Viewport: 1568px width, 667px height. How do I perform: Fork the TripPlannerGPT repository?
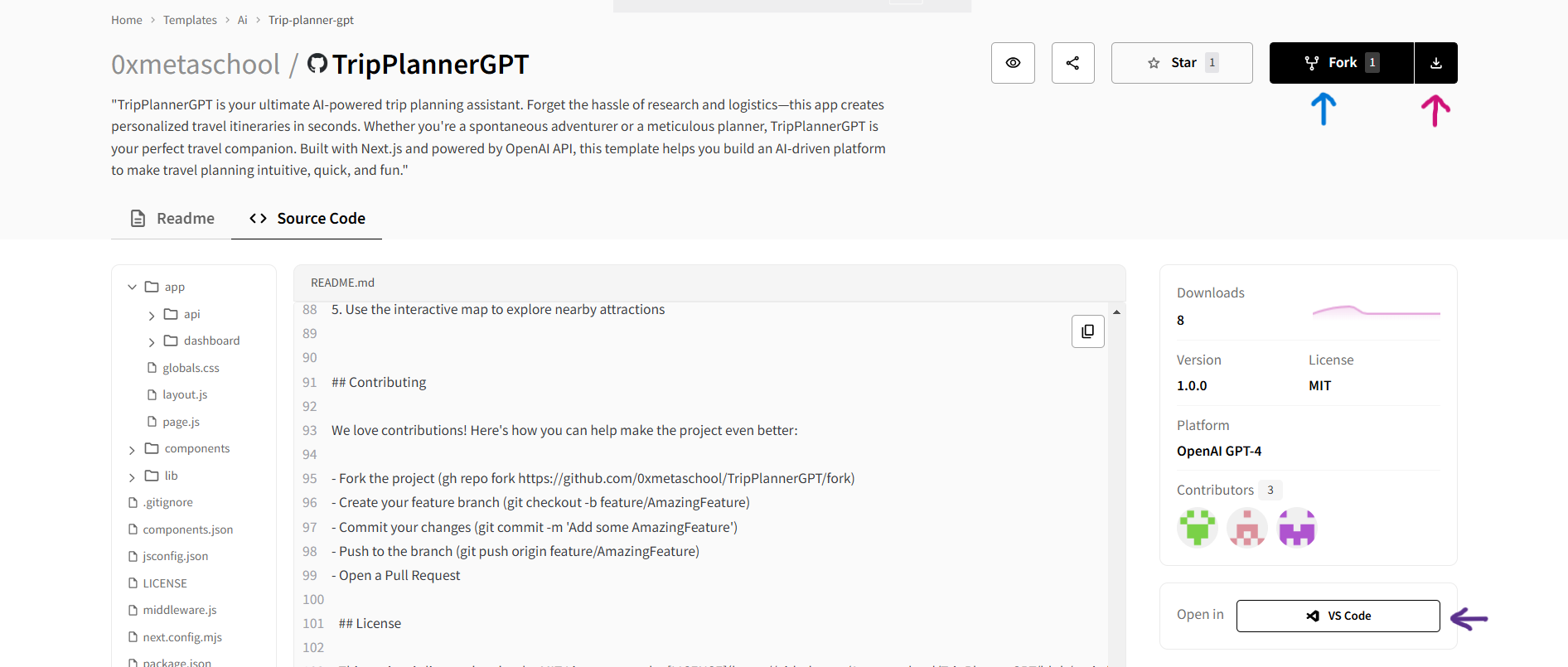point(1341,63)
